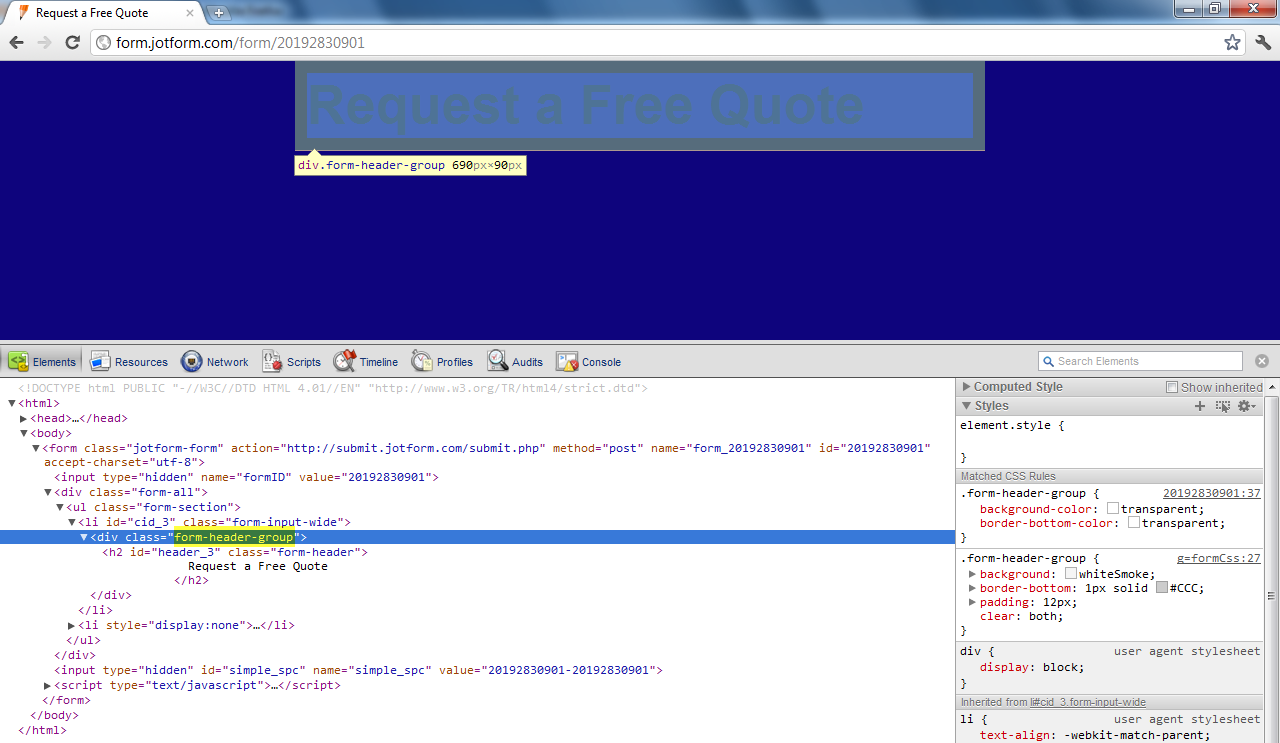Click the #CCC border-bottom swatch
Viewport: 1280px width, 743px height.
pyautogui.click(x=1162, y=588)
